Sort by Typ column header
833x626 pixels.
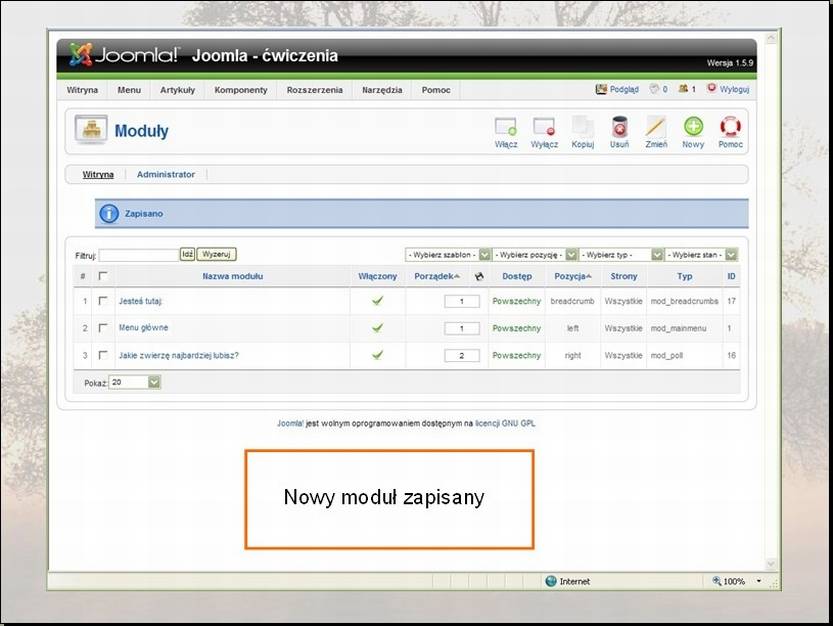pyautogui.click(x=685, y=276)
